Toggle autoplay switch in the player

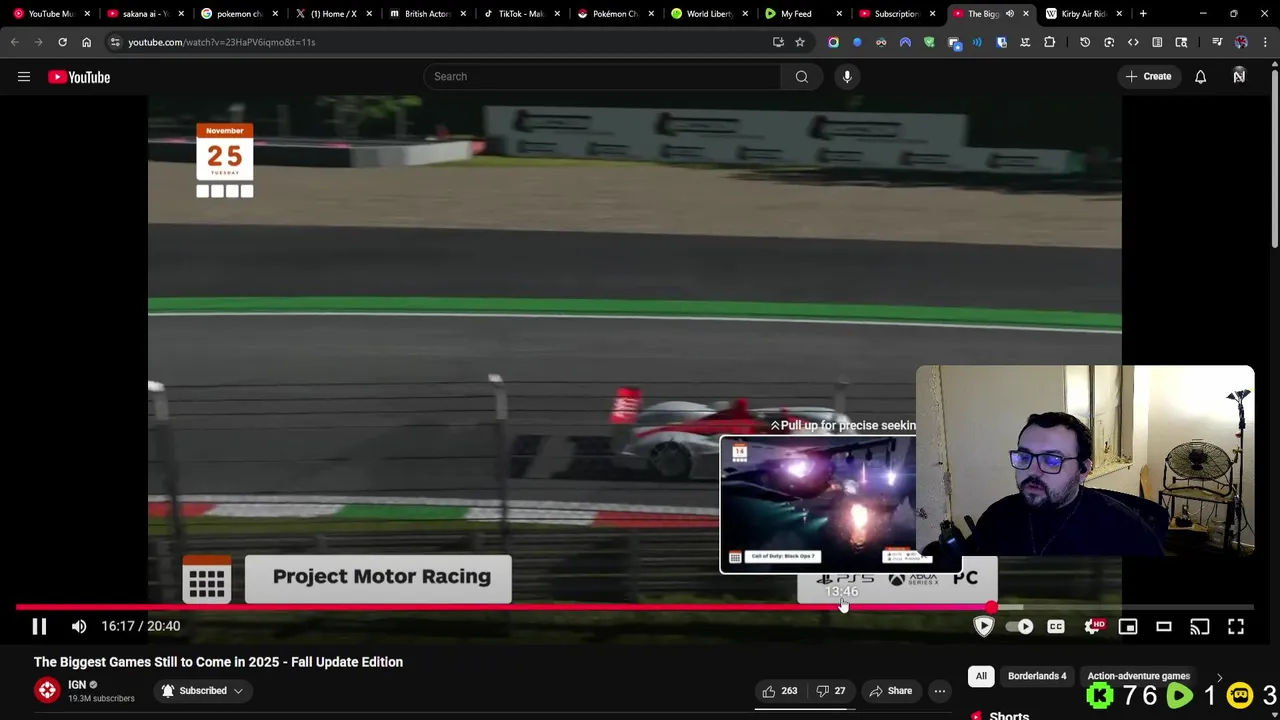tap(1019, 626)
